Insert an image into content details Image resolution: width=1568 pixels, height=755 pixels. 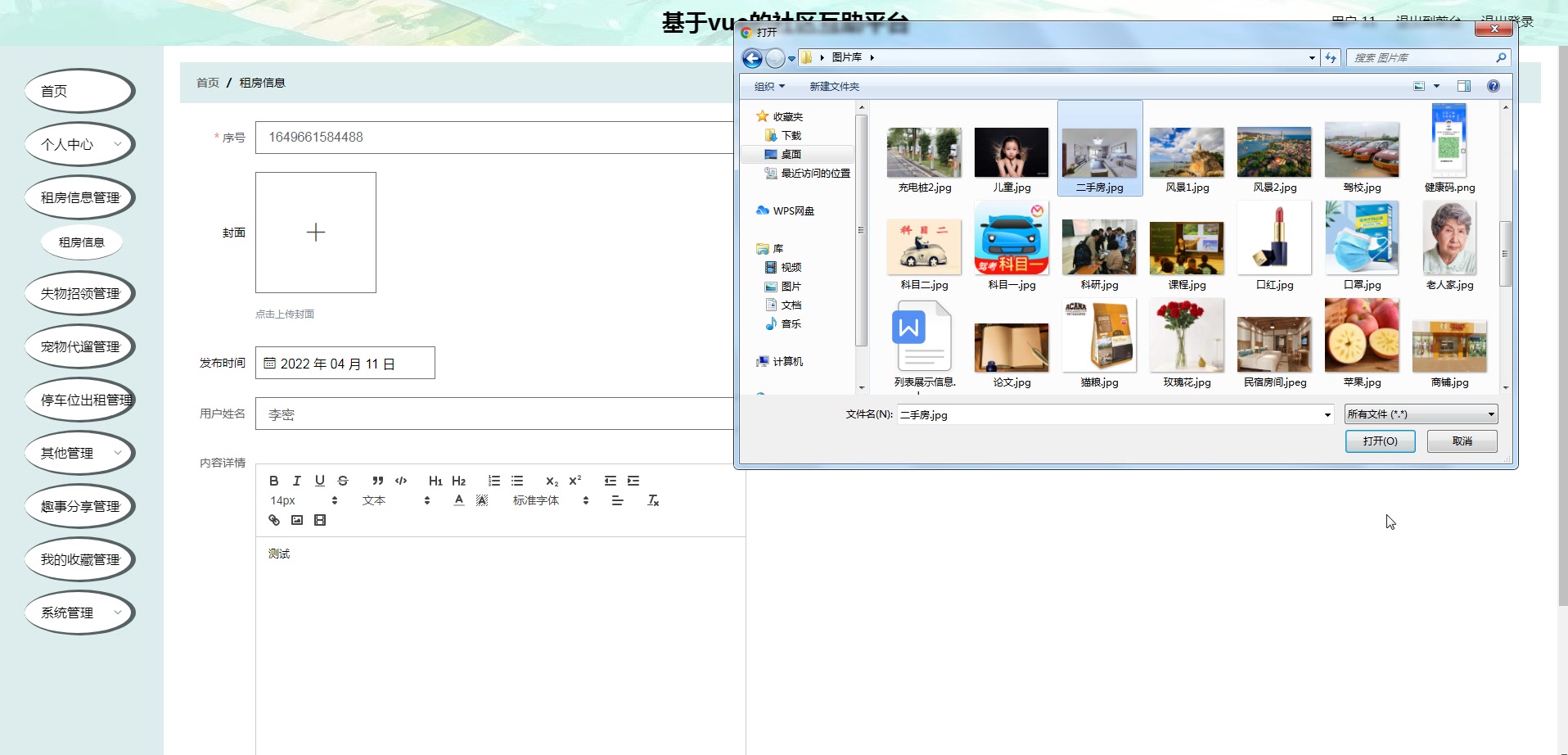coord(296,520)
